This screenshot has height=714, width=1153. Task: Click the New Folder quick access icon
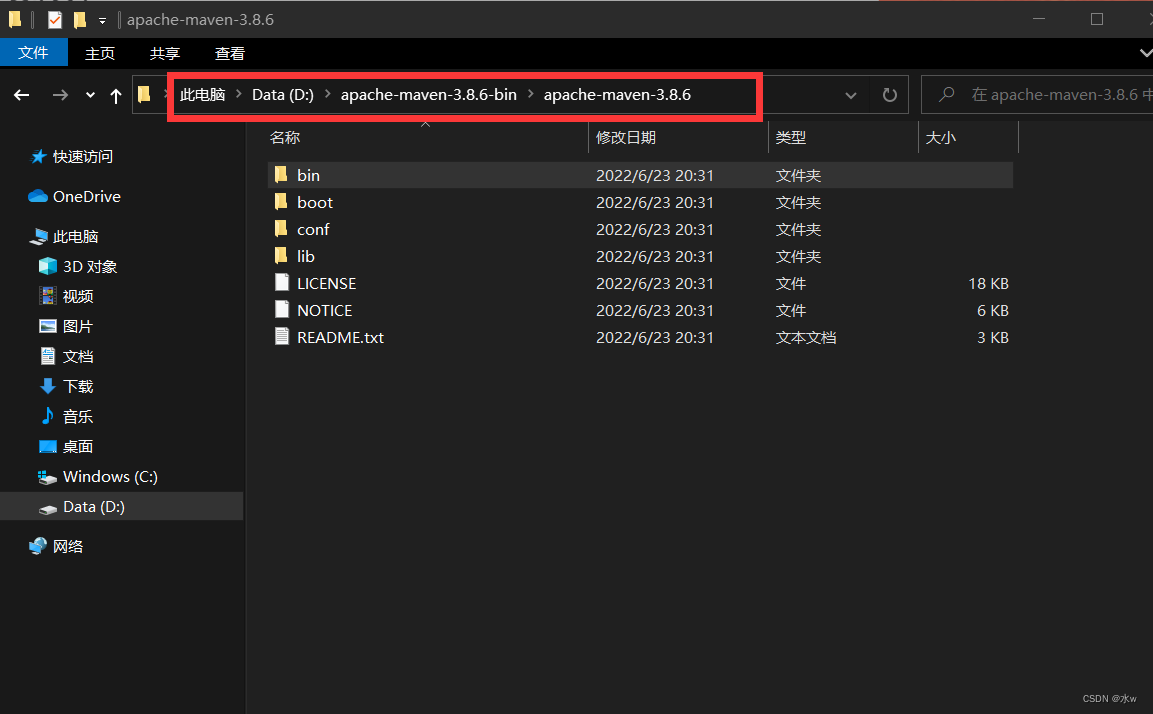pos(80,20)
